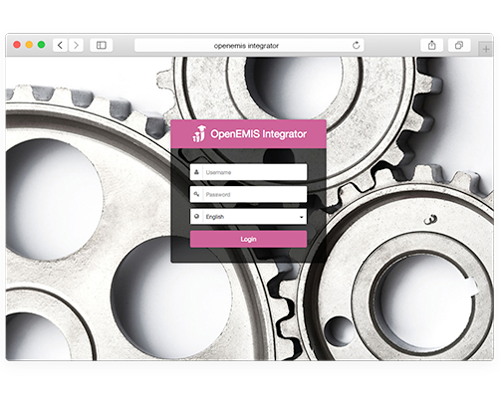Expand language list via dropdown arrow

pyautogui.click(x=301, y=217)
